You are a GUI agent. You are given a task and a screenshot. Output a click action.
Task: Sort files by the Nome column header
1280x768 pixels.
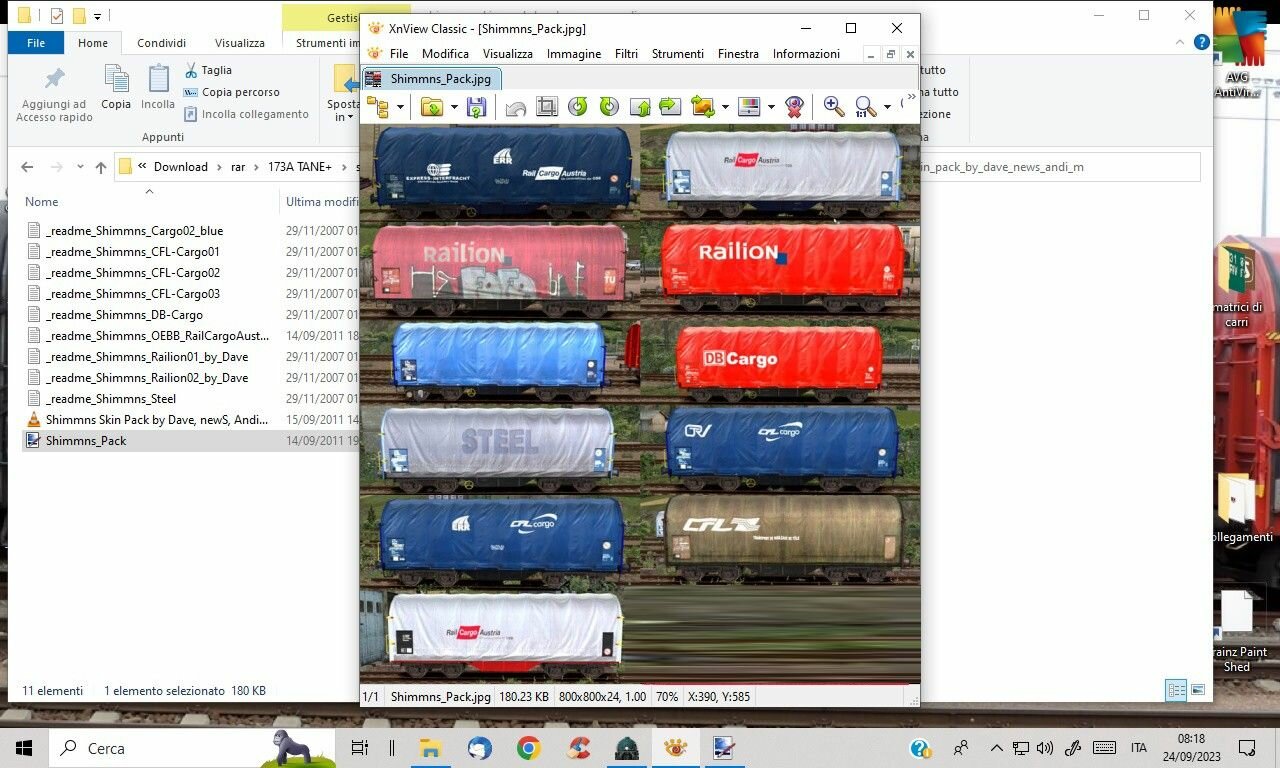(42, 202)
